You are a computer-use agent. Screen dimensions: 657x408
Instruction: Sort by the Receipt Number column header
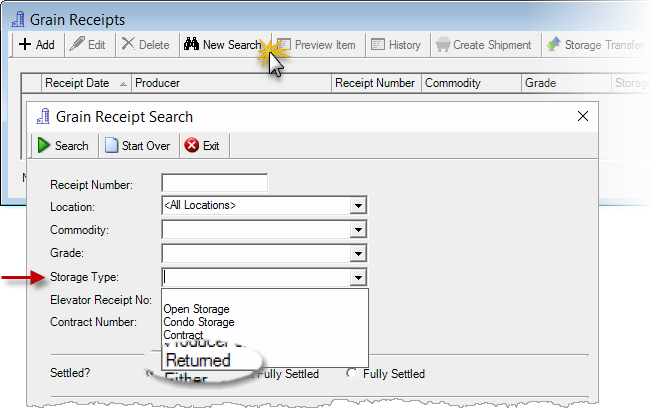point(375,83)
